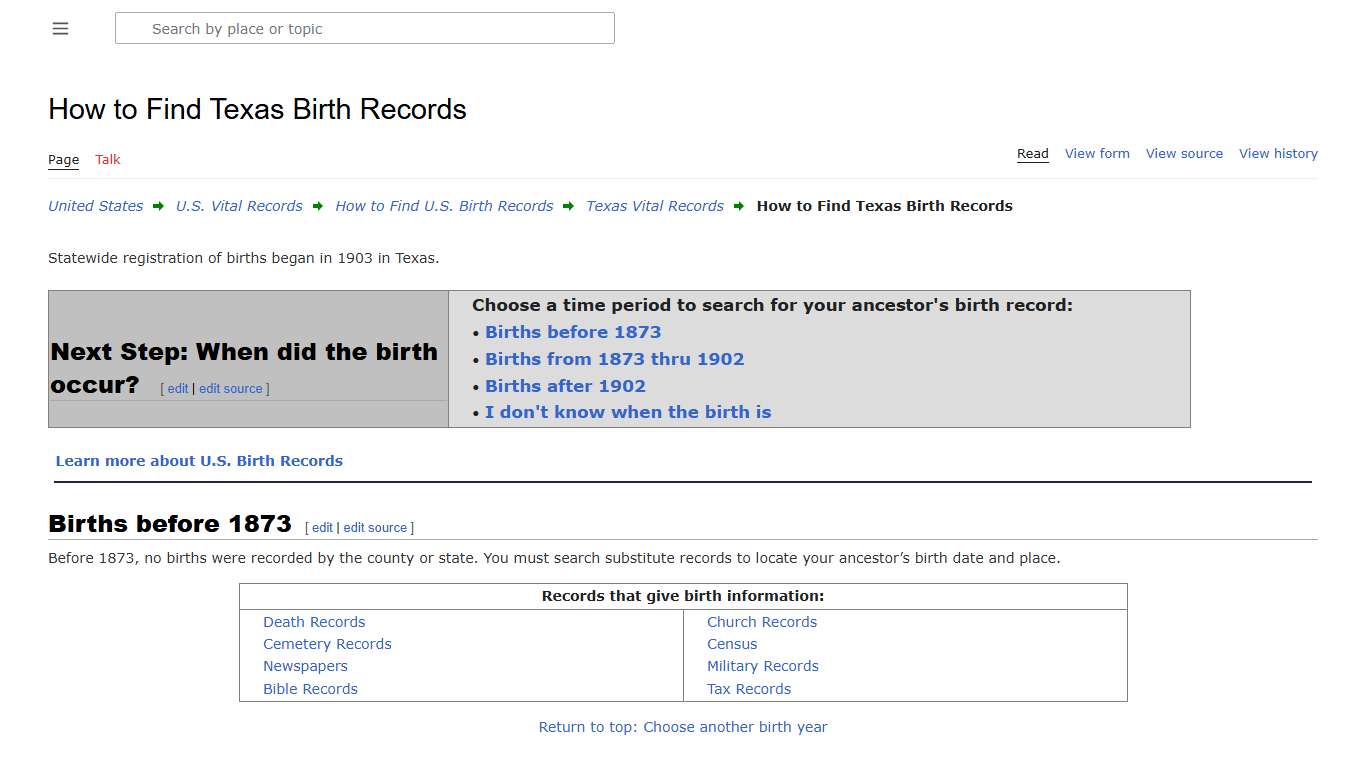Navigate to the United States breadcrumb link

point(95,206)
